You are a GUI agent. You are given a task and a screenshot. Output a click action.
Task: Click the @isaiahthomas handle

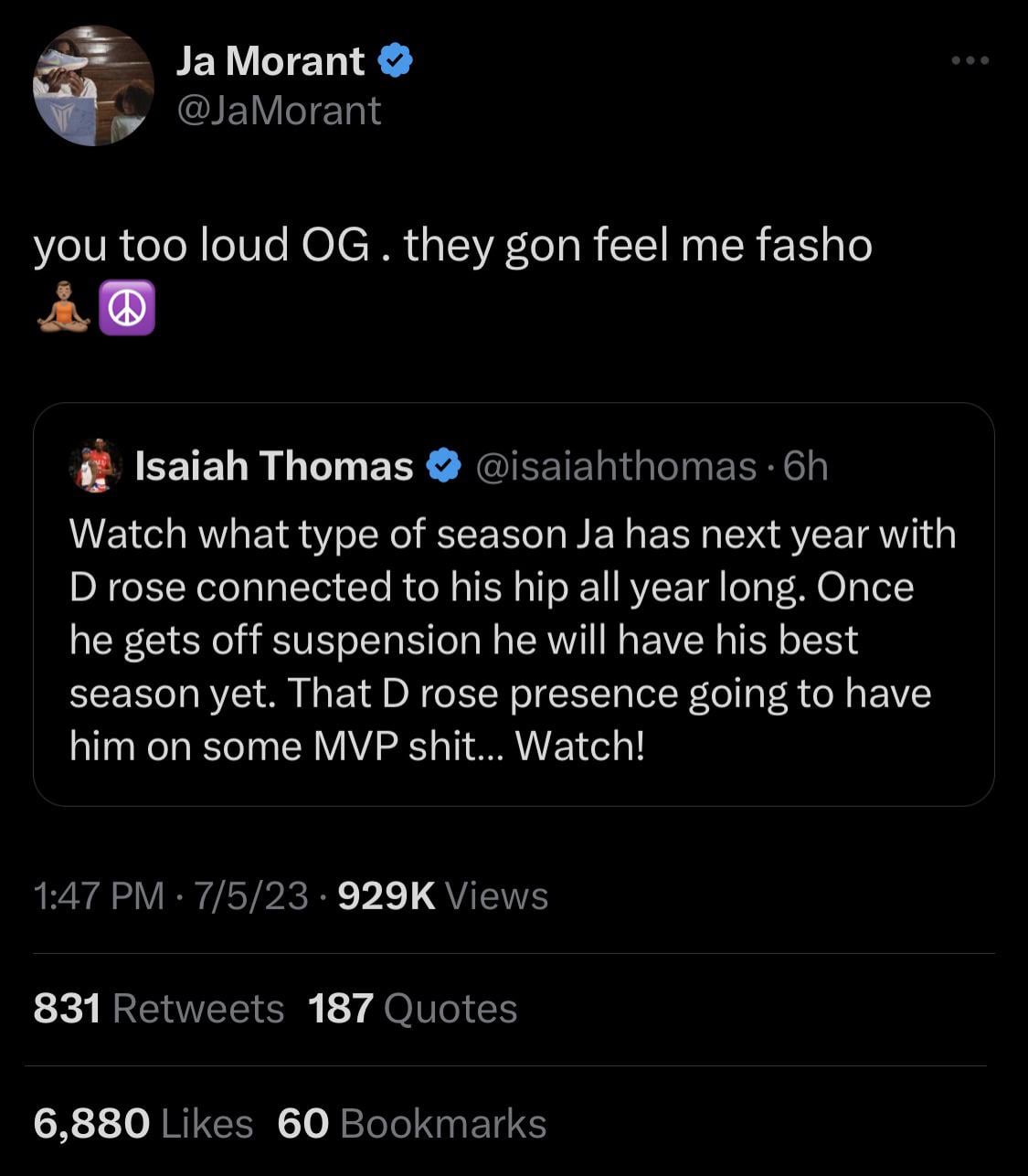[616, 466]
